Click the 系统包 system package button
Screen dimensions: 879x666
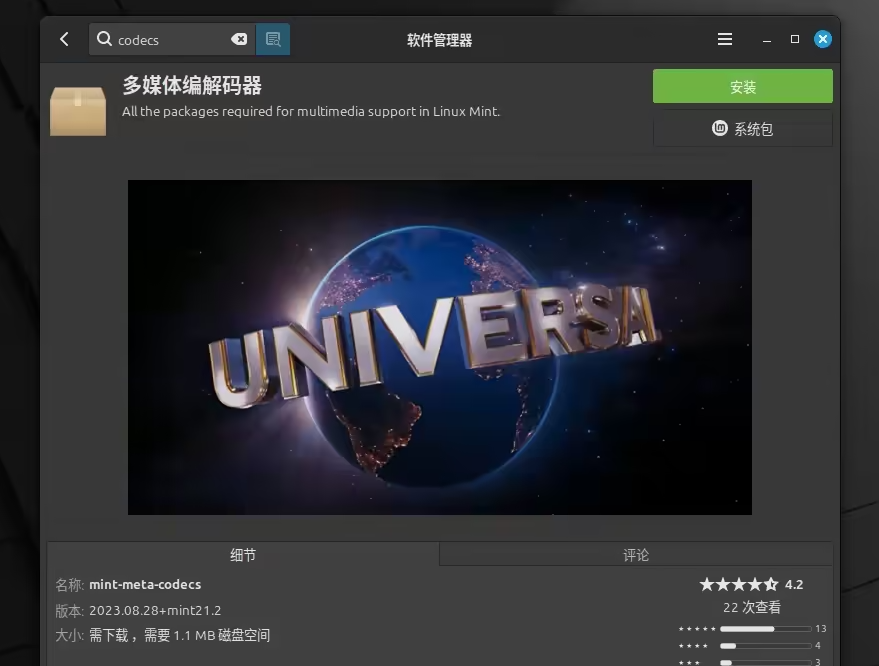pyautogui.click(x=742, y=129)
